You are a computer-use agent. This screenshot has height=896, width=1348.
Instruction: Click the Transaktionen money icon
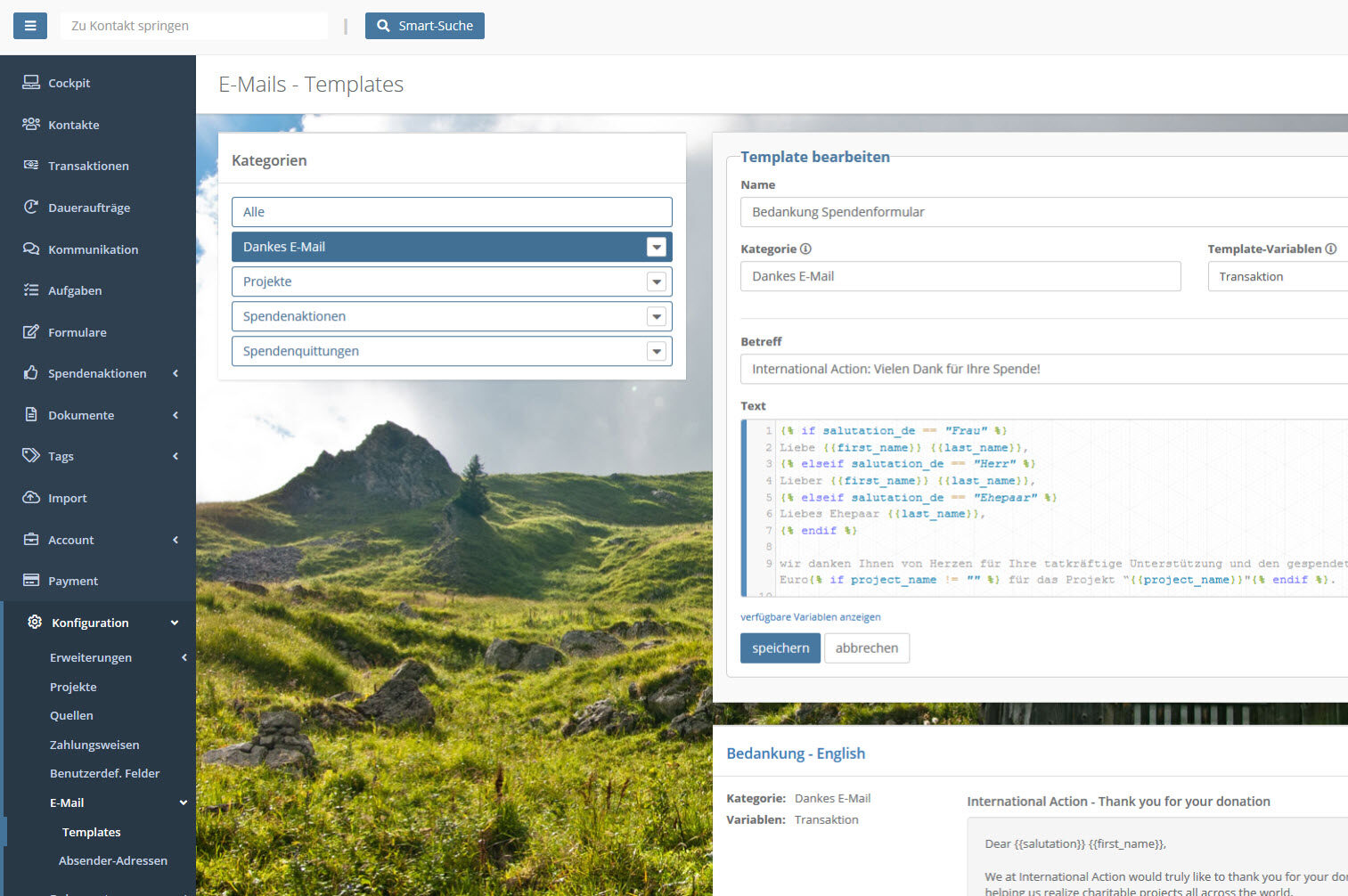31,166
